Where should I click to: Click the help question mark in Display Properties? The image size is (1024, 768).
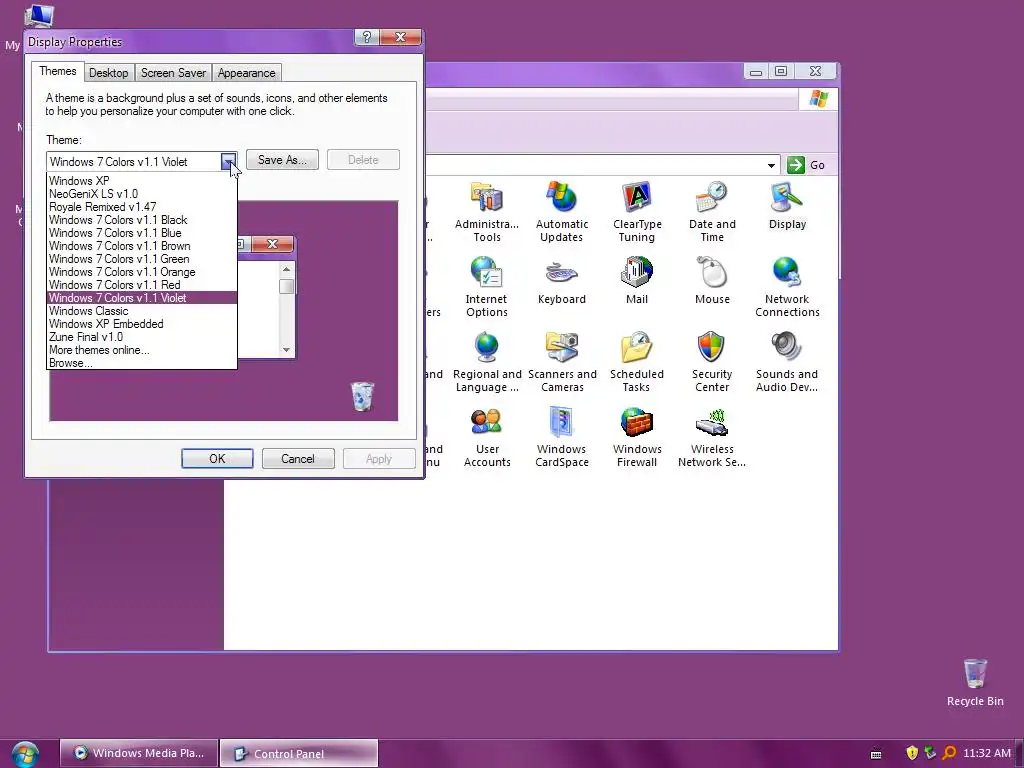(x=367, y=37)
